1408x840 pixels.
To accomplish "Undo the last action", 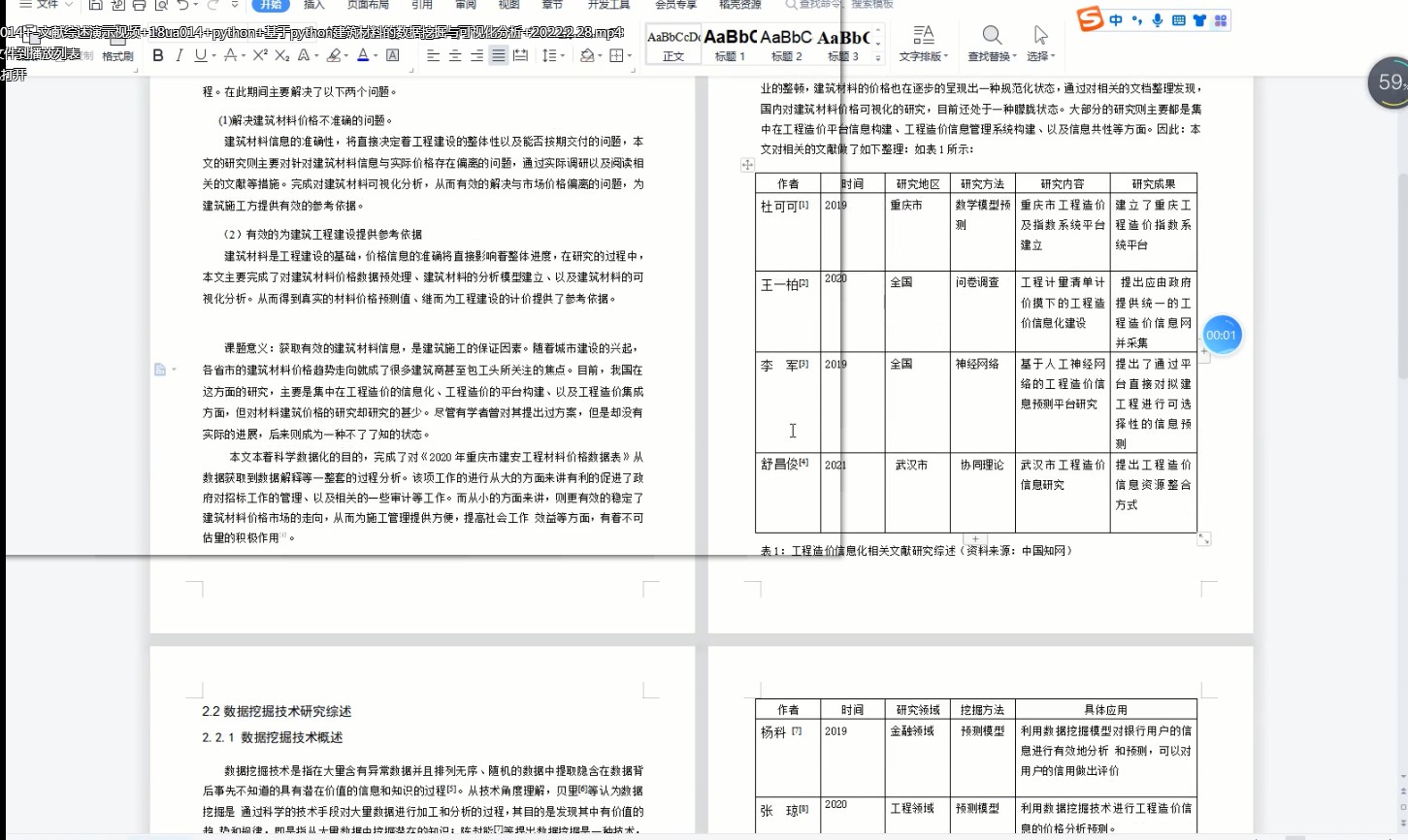I will point(182,5).
